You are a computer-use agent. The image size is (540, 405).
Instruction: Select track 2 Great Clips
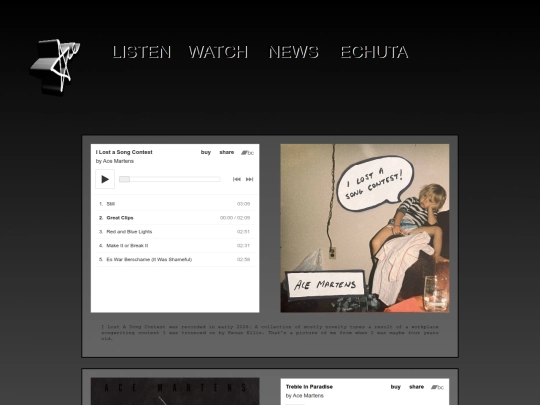175,218
